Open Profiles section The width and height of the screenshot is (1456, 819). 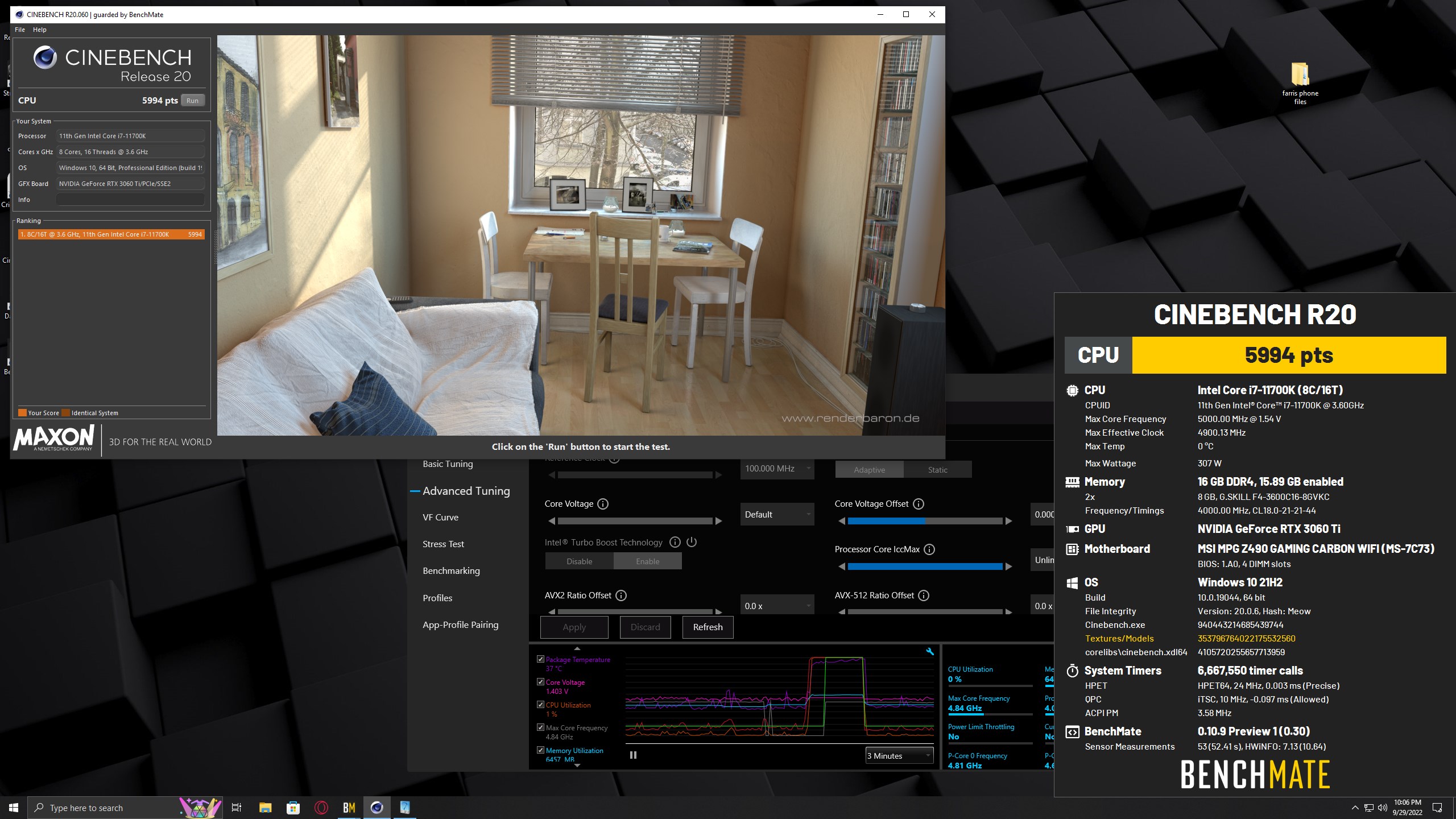click(x=437, y=598)
